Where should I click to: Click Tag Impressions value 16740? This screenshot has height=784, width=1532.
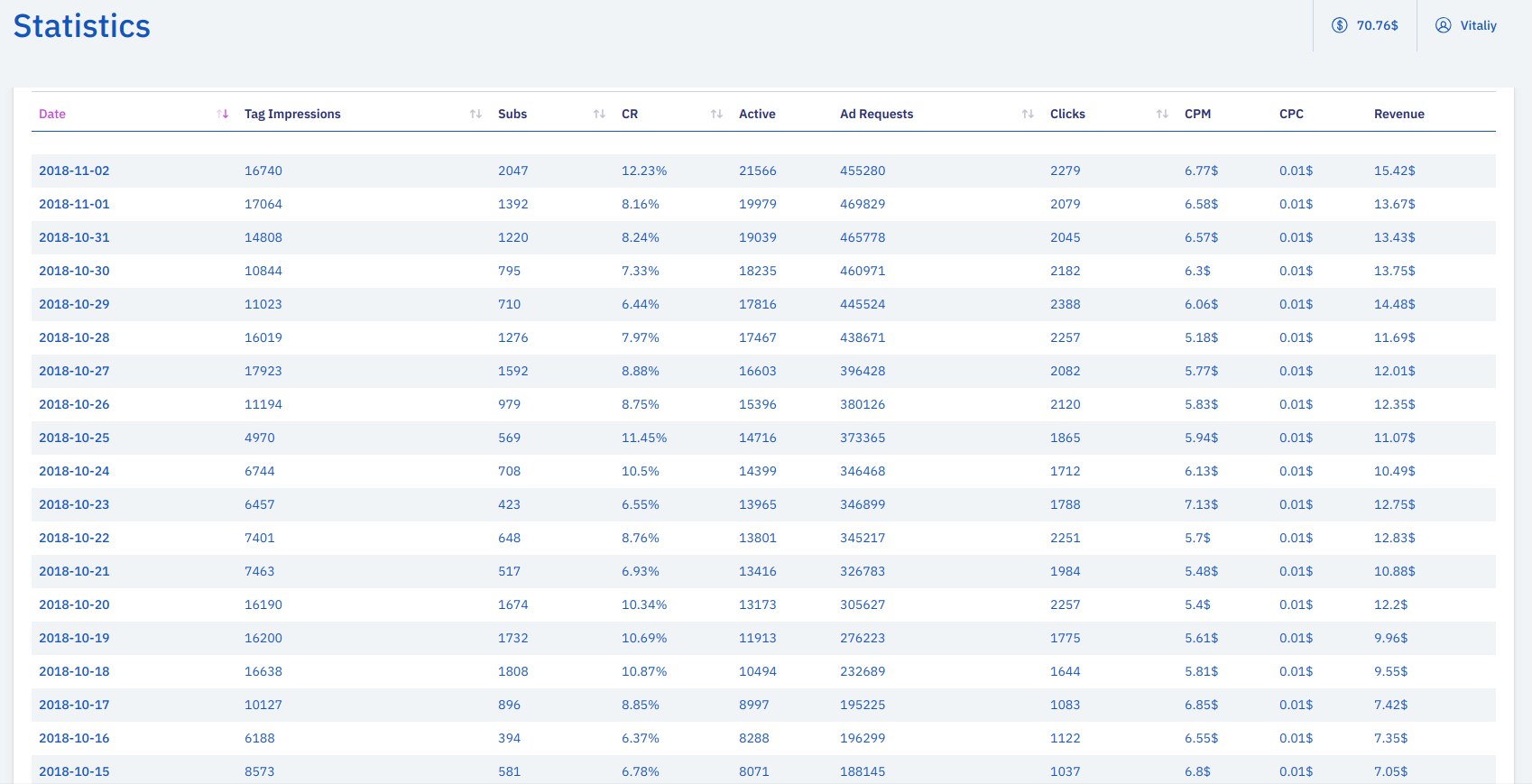coord(263,171)
